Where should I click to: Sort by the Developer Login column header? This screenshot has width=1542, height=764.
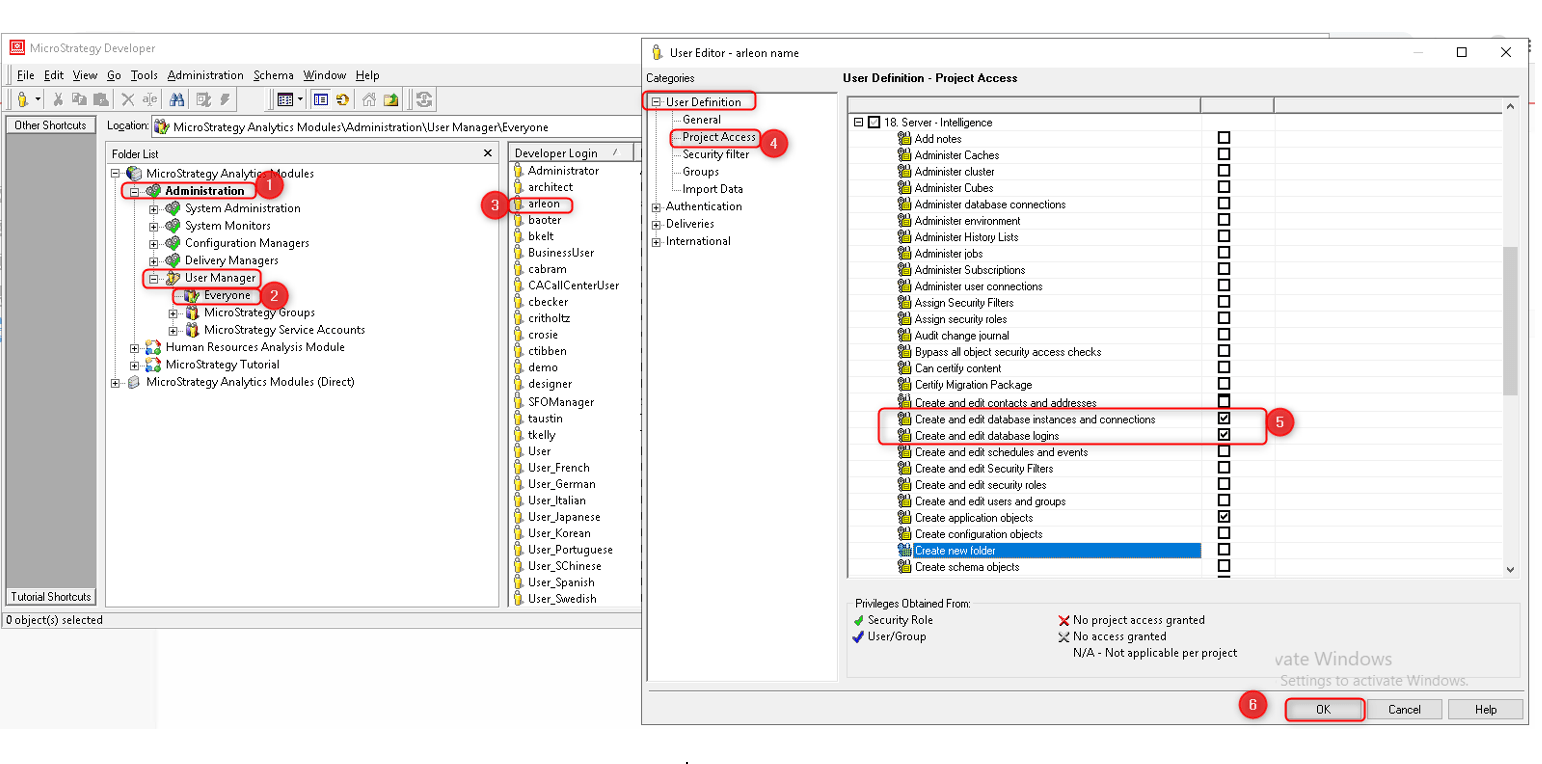pyautogui.click(x=570, y=153)
